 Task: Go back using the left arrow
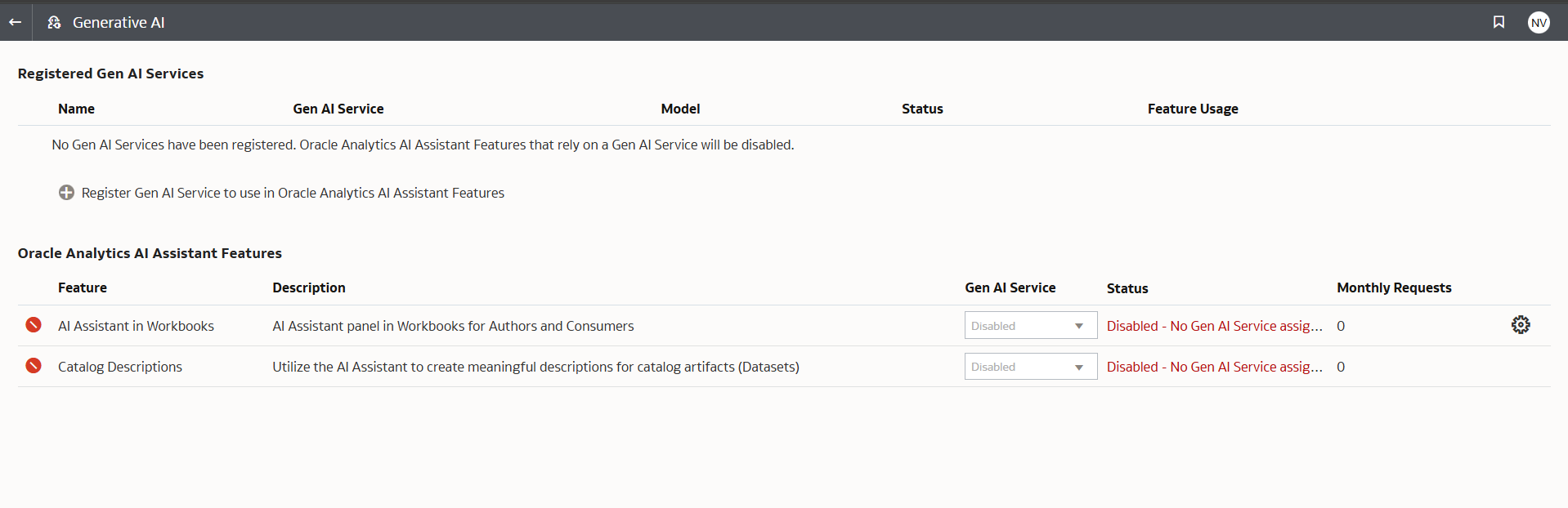pos(15,22)
